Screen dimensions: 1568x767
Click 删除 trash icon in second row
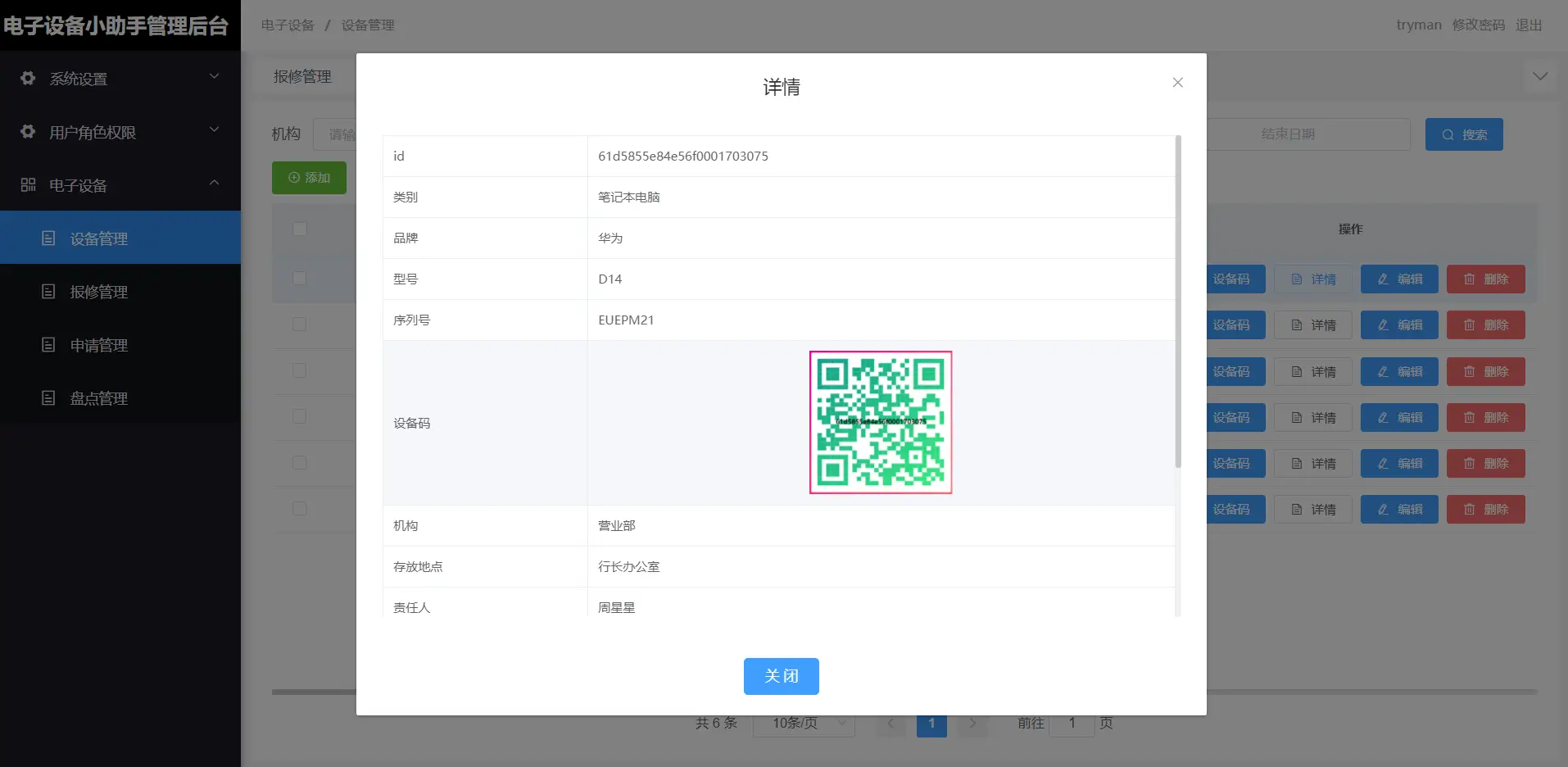[x=1469, y=325]
